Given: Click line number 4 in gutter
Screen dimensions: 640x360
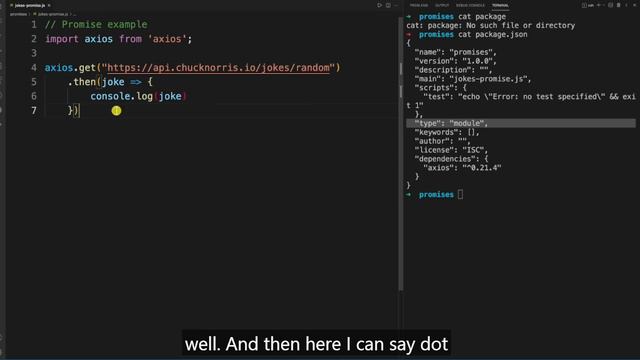Looking at the screenshot, I should (34, 68).
